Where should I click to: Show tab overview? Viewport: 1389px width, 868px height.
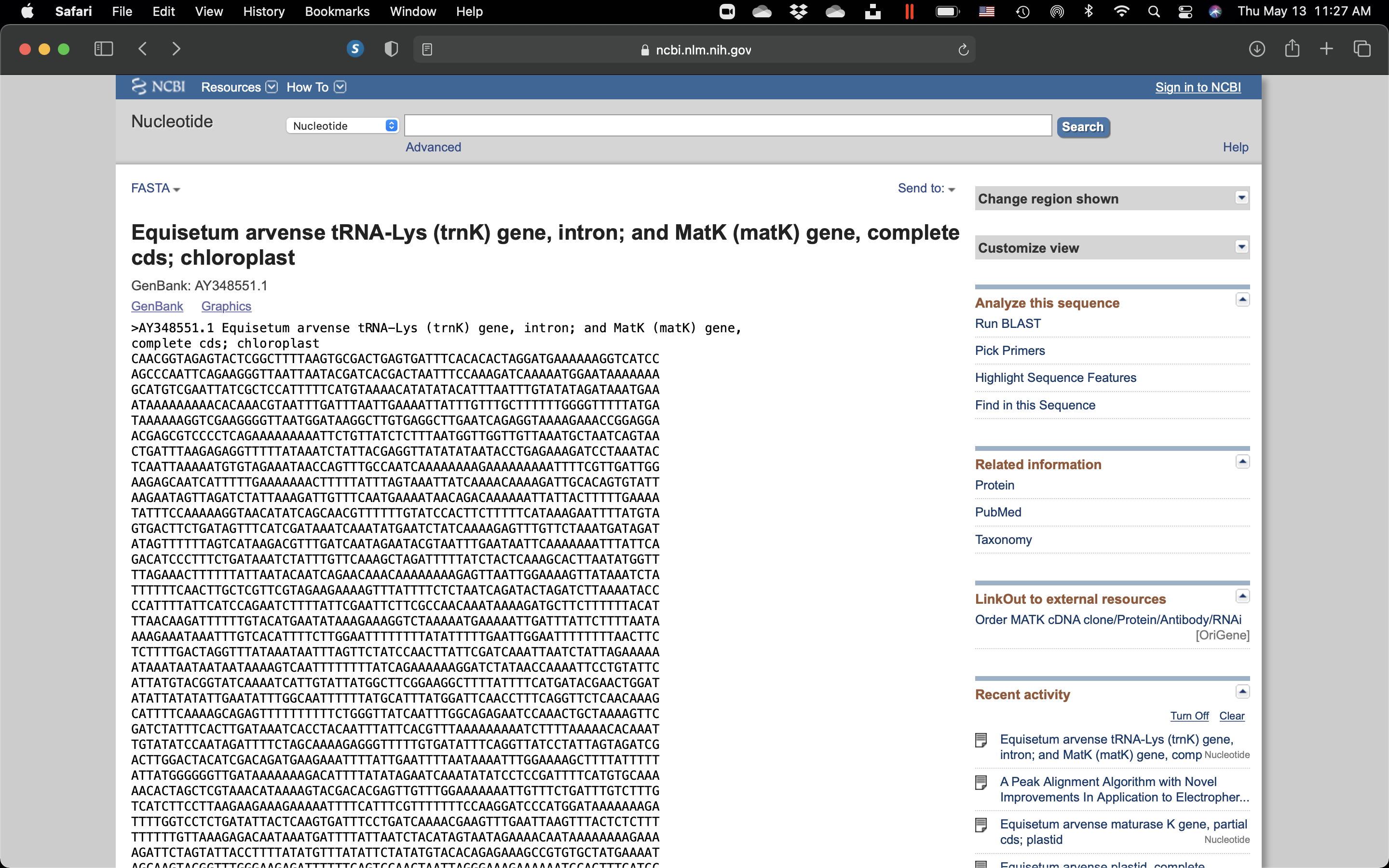[x=1362, y=49]
